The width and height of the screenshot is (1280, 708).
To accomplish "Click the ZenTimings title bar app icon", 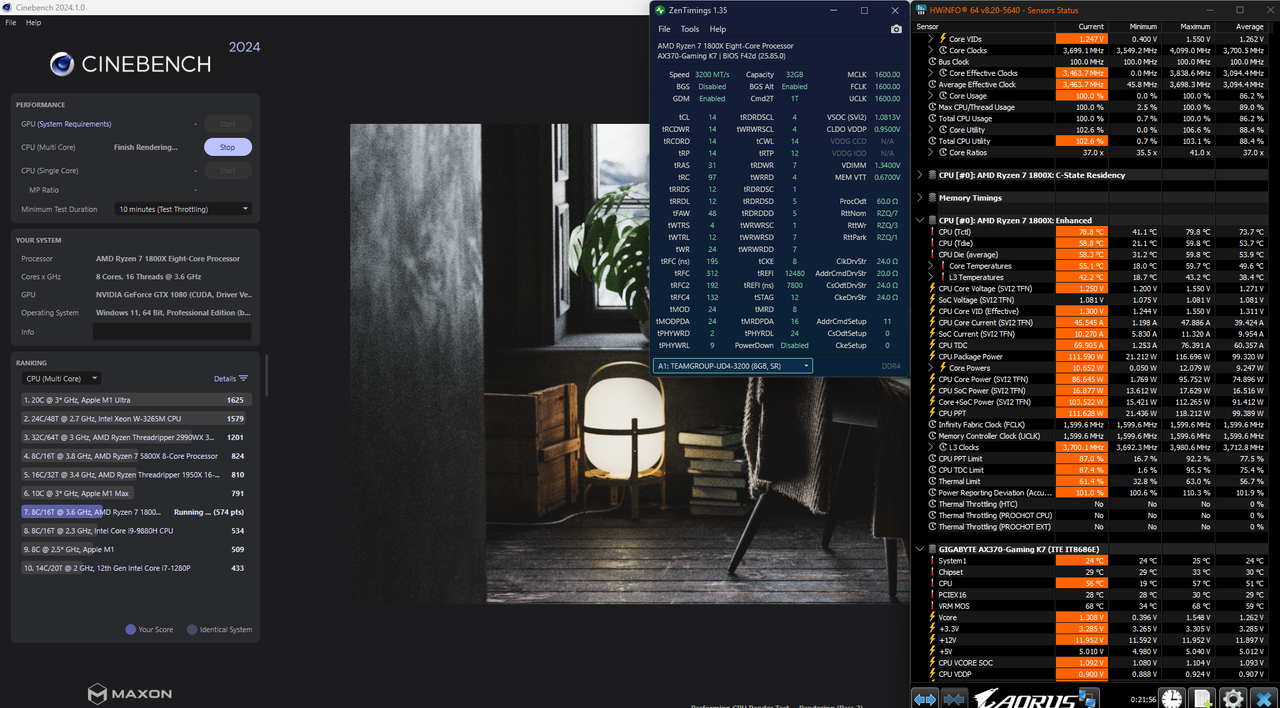I will tap(659, 10).
